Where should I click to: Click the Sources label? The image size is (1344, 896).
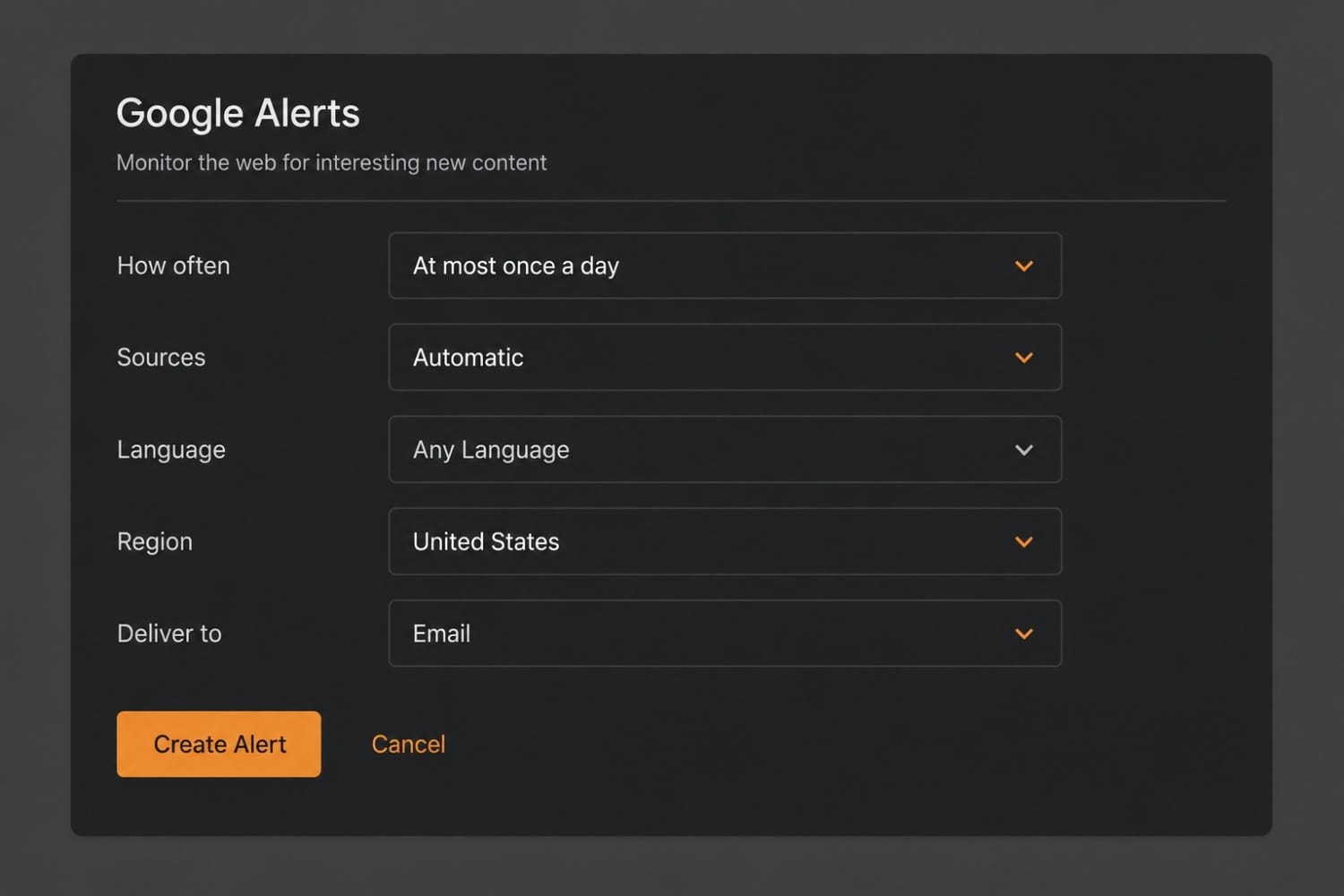point(161,357)
